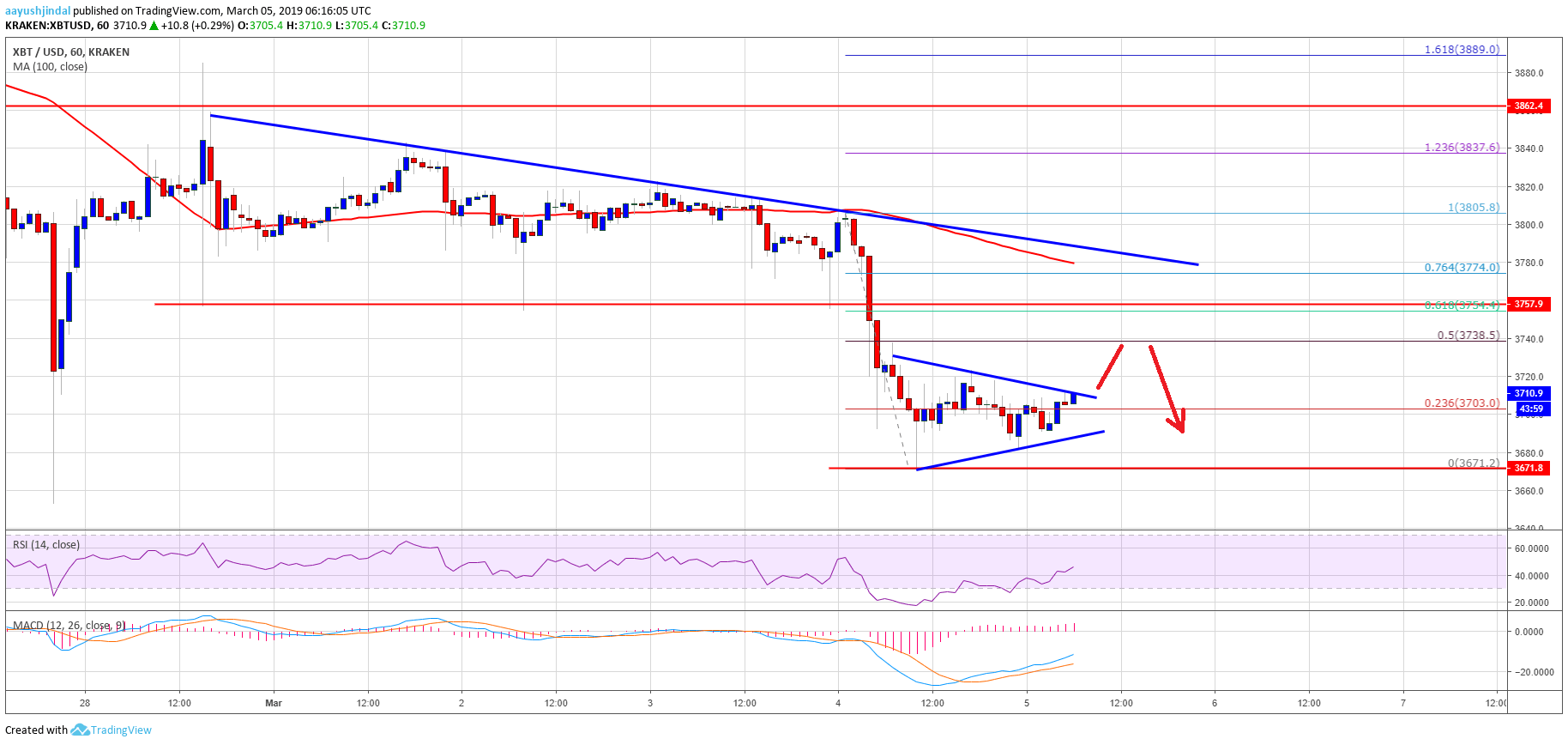Click the '6' date on time axis
Image resolution: width=1568 pixels, height=745 pixels.
click(1215, 703)
